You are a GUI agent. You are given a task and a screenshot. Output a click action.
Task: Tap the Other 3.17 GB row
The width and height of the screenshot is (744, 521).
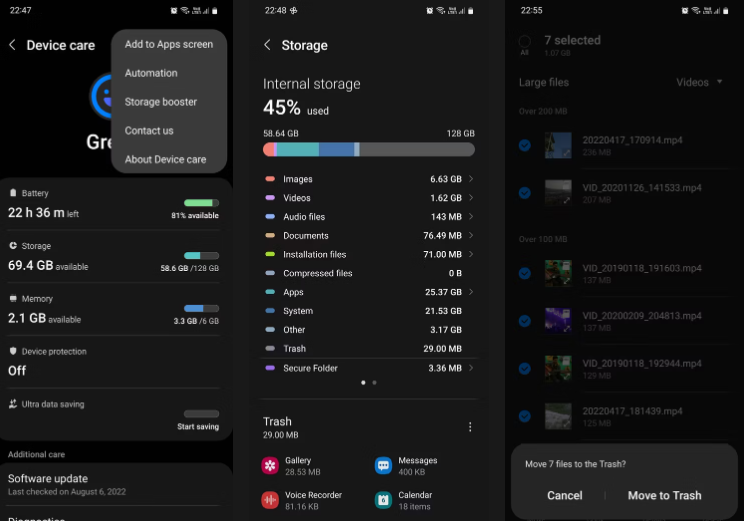[369, 330]
